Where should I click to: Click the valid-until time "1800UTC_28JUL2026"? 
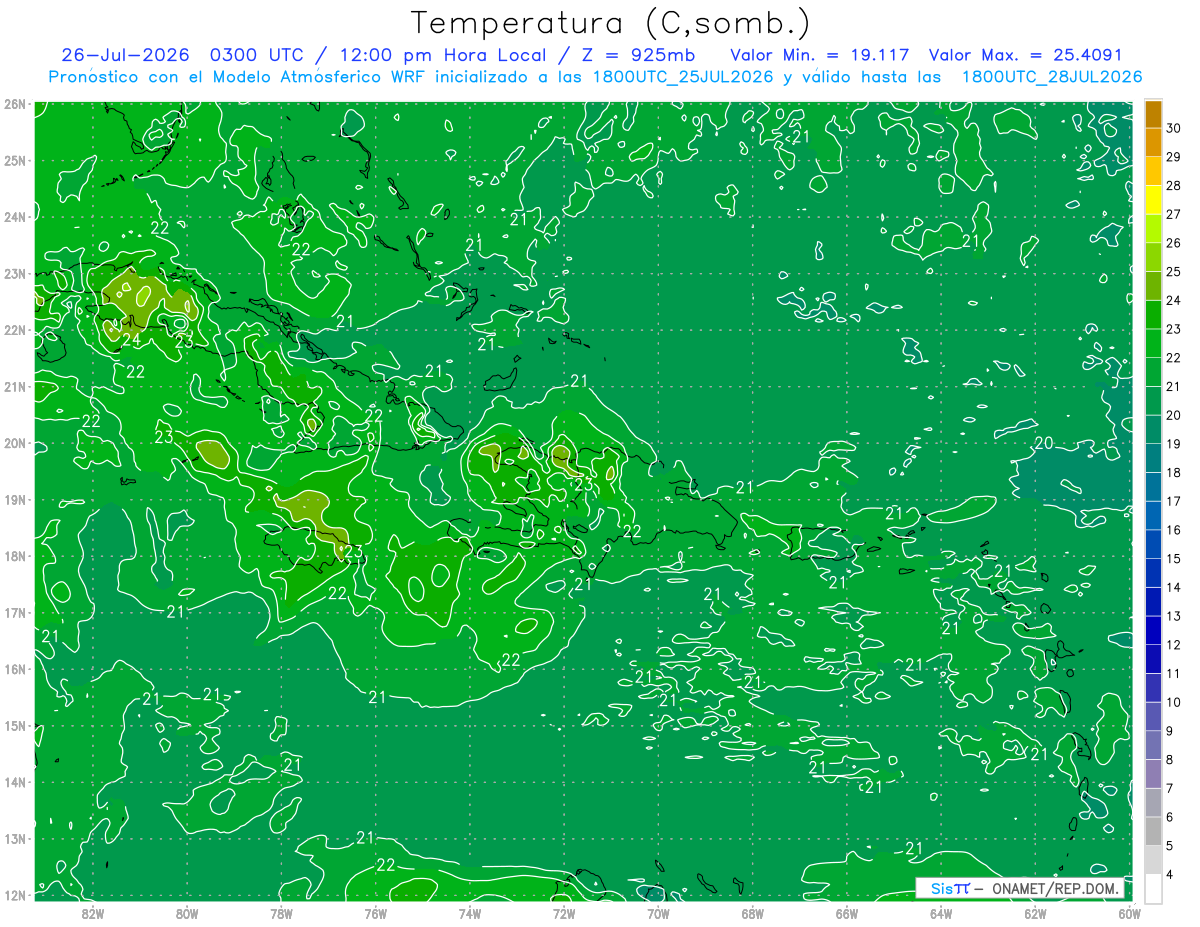(1052, 77)
